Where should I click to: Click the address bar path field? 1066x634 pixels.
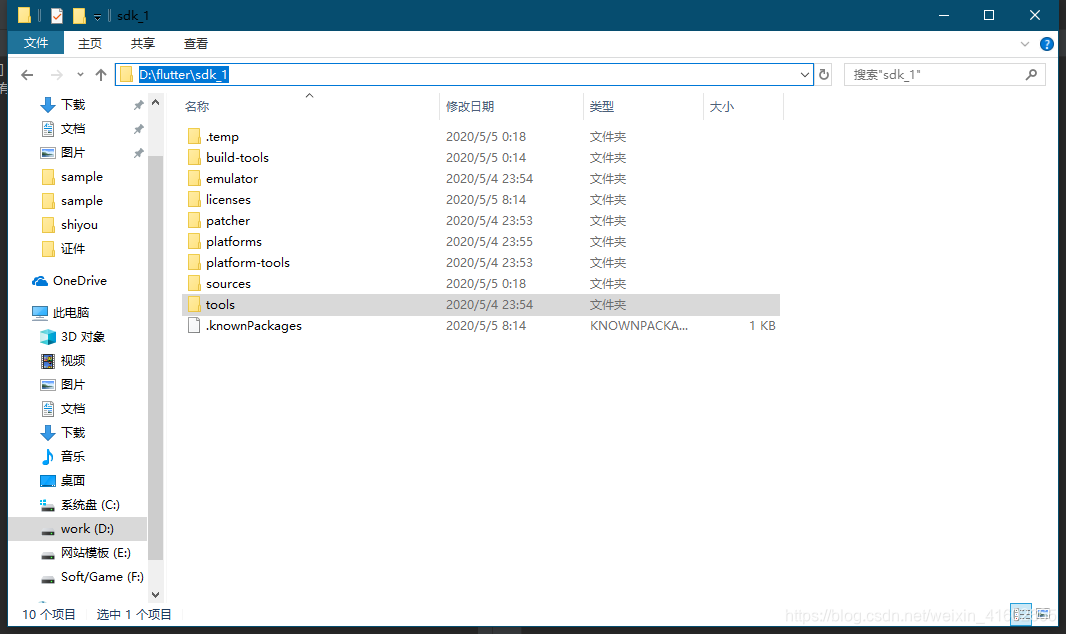click(464, 75)
